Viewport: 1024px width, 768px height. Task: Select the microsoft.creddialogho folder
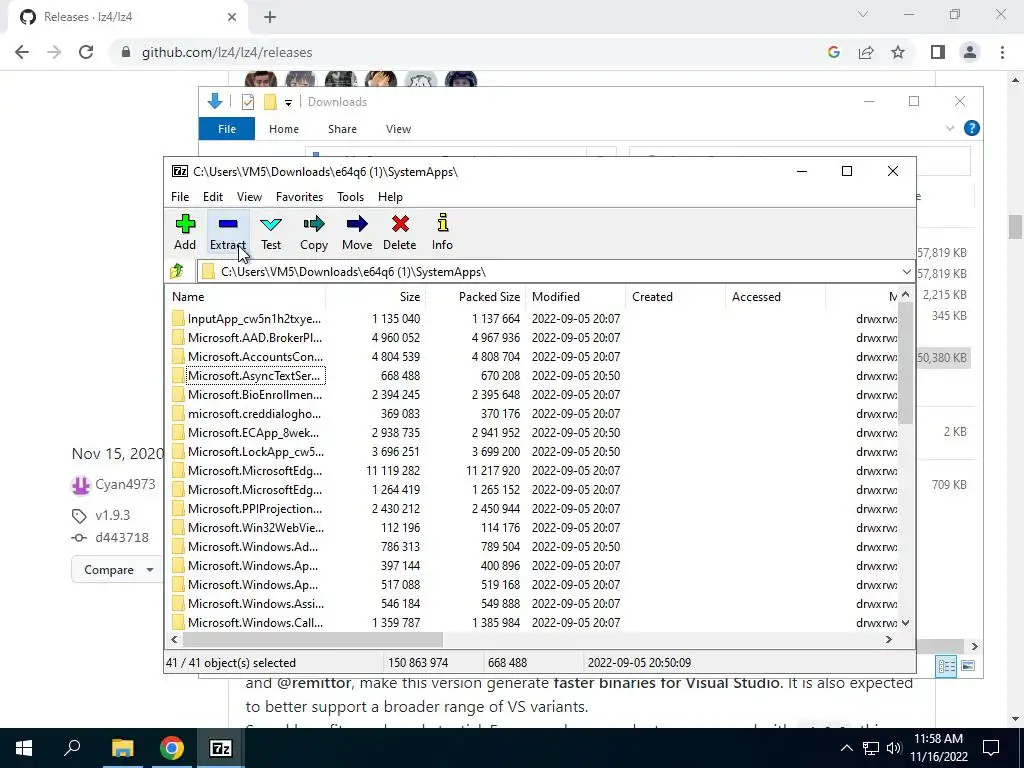click(254, 413)
